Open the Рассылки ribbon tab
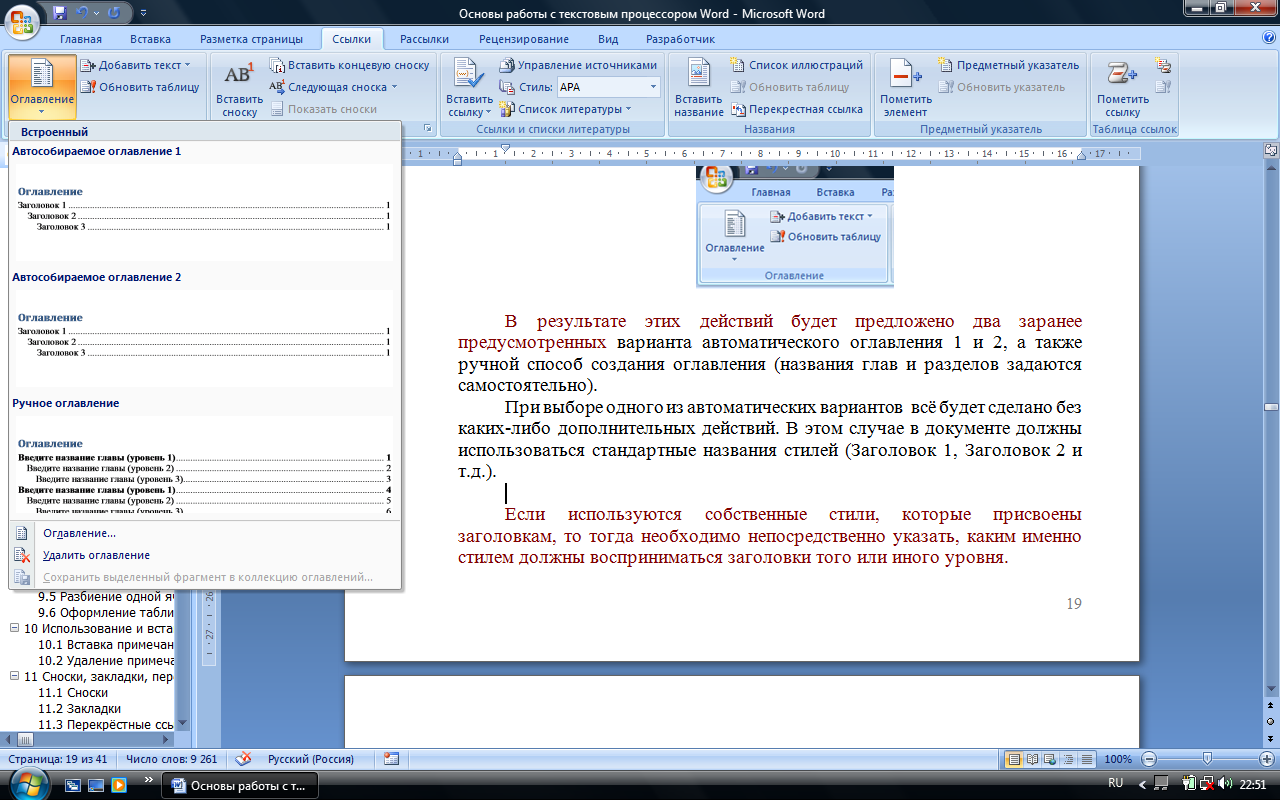The image size is (1280, 800). point(424,39)
